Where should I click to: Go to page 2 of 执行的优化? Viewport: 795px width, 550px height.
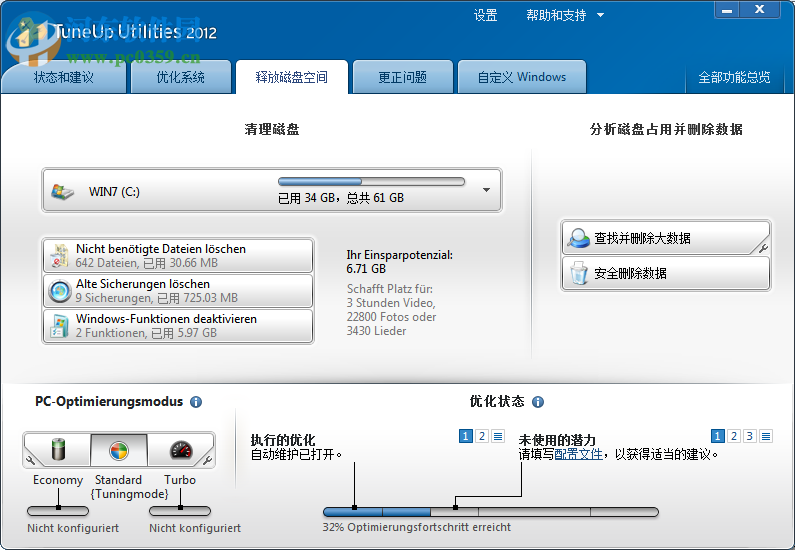pos(482,436)
